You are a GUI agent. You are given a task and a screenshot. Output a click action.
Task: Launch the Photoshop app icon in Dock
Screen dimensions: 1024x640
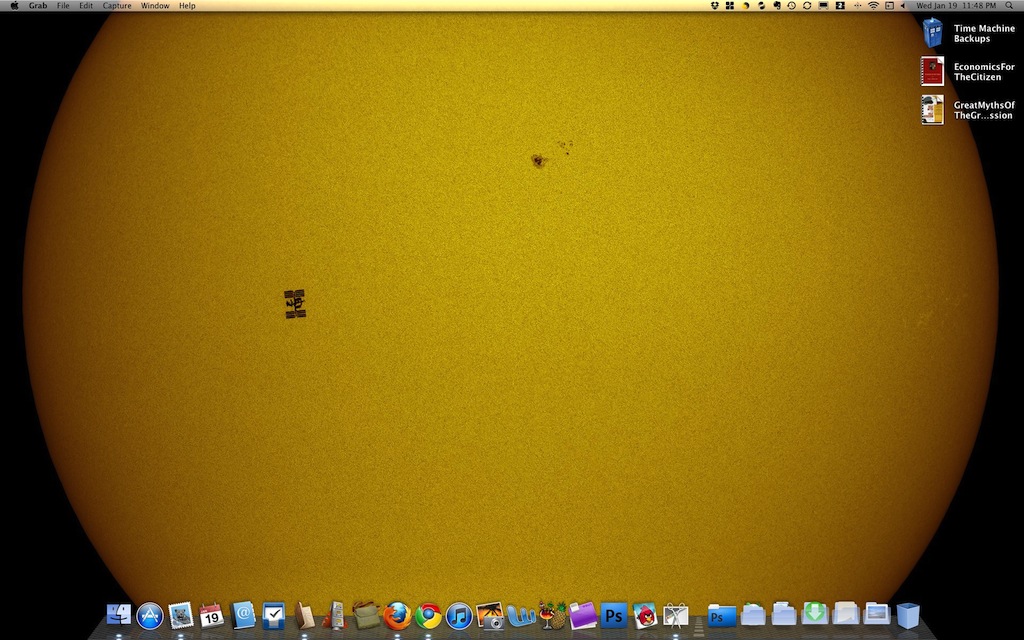(614, 615)
